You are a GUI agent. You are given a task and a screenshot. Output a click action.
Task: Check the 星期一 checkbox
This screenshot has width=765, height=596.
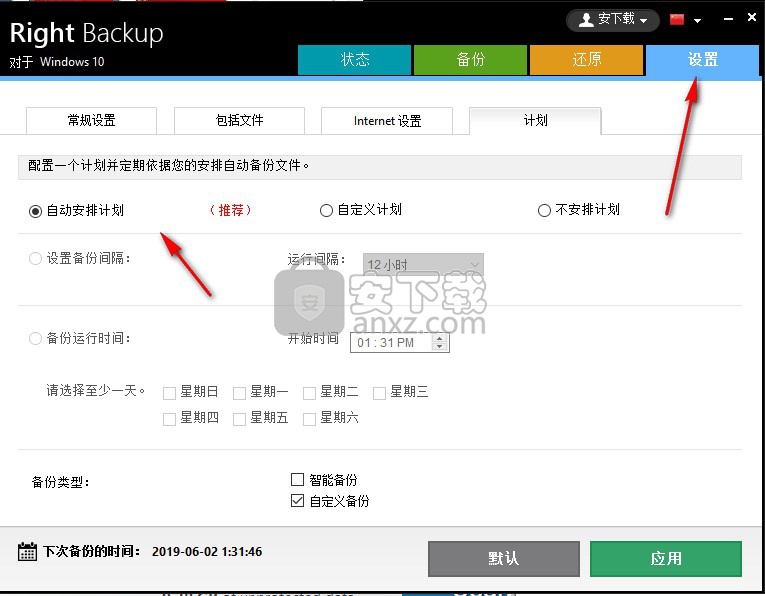coord(239,393)
